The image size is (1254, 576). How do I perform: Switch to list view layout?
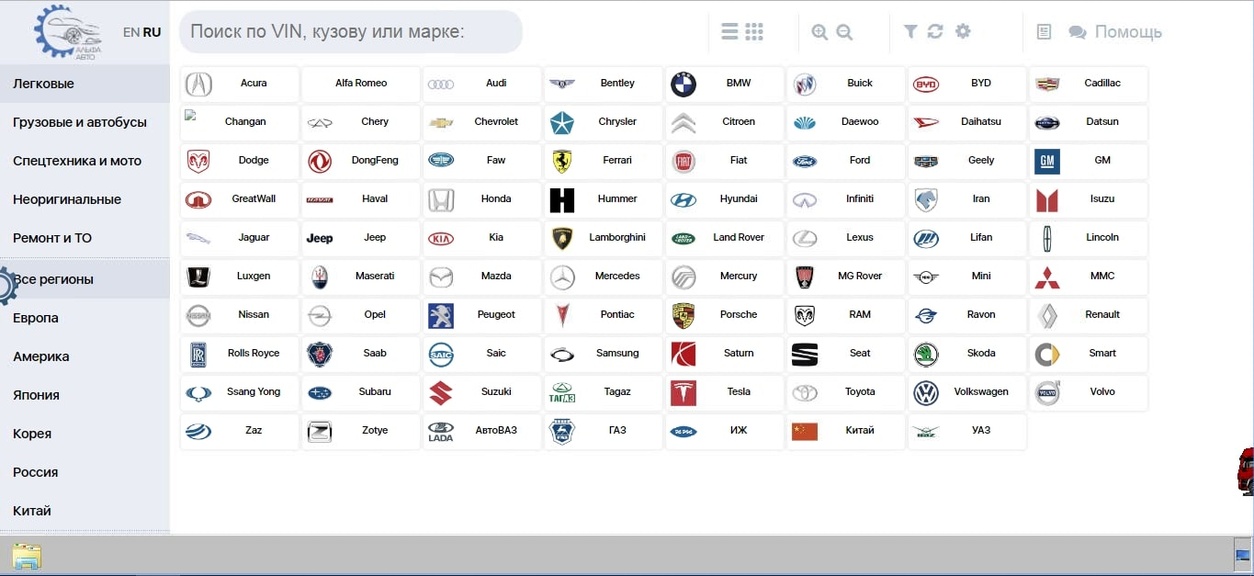click(x=730, y=32)
